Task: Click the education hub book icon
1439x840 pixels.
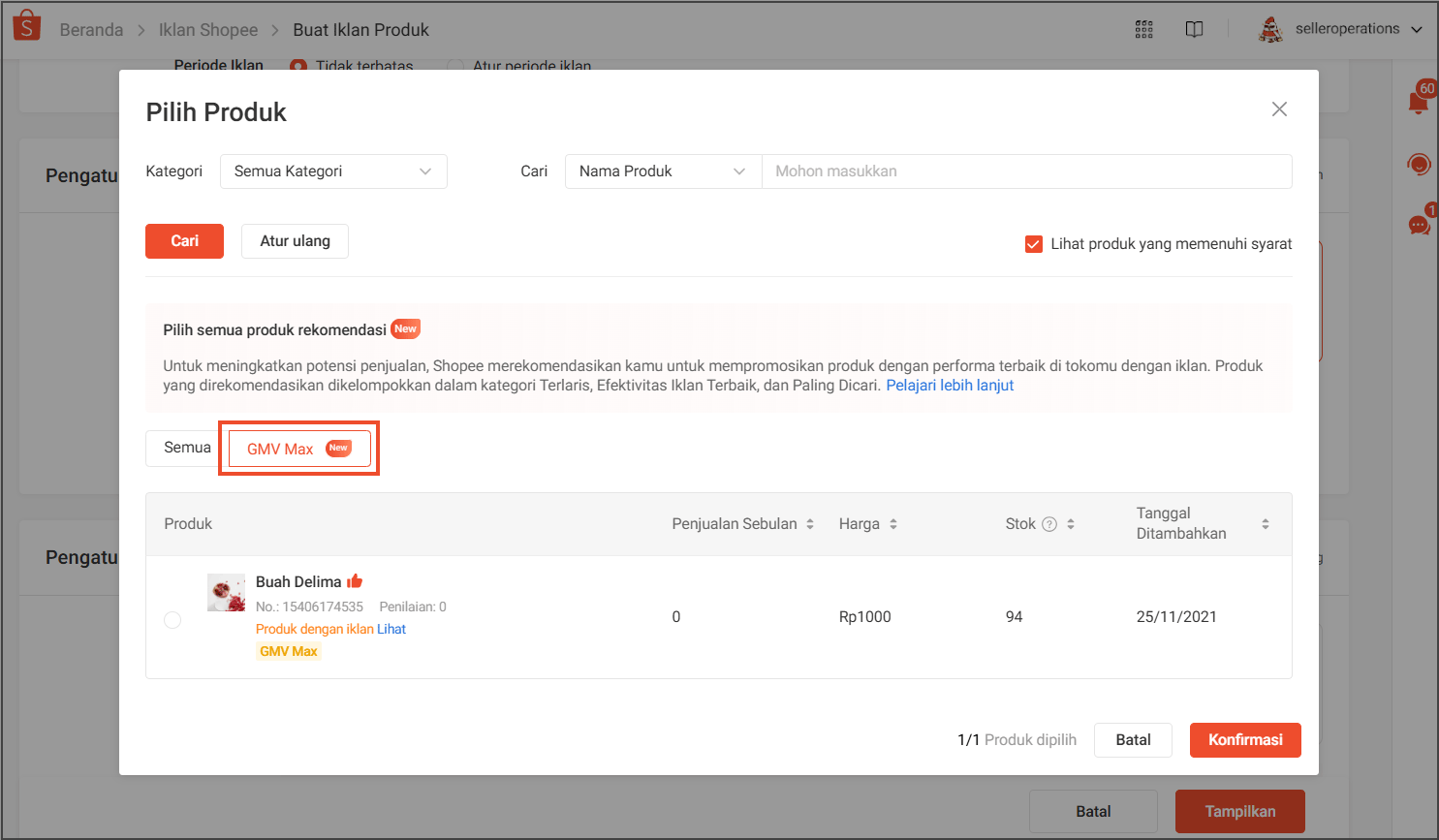Action: [x=1194, y=29]
